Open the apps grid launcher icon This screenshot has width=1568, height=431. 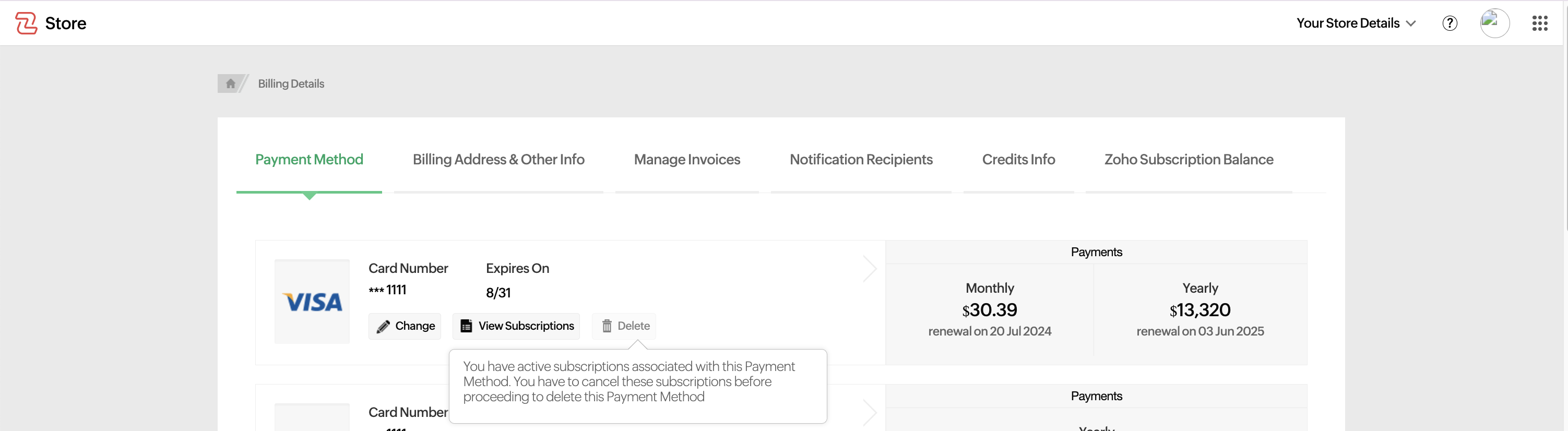(x=1539, y=23)
